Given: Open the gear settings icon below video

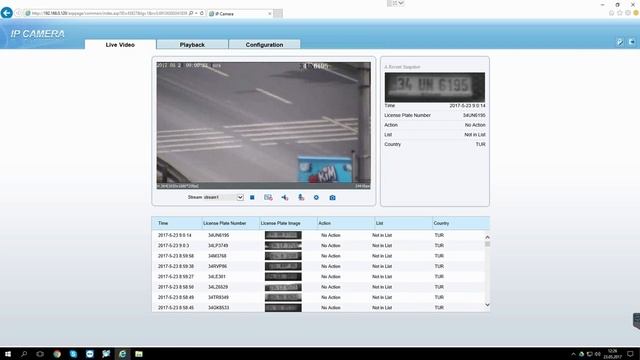Looking at the screenshot, I should pos(316,198).
